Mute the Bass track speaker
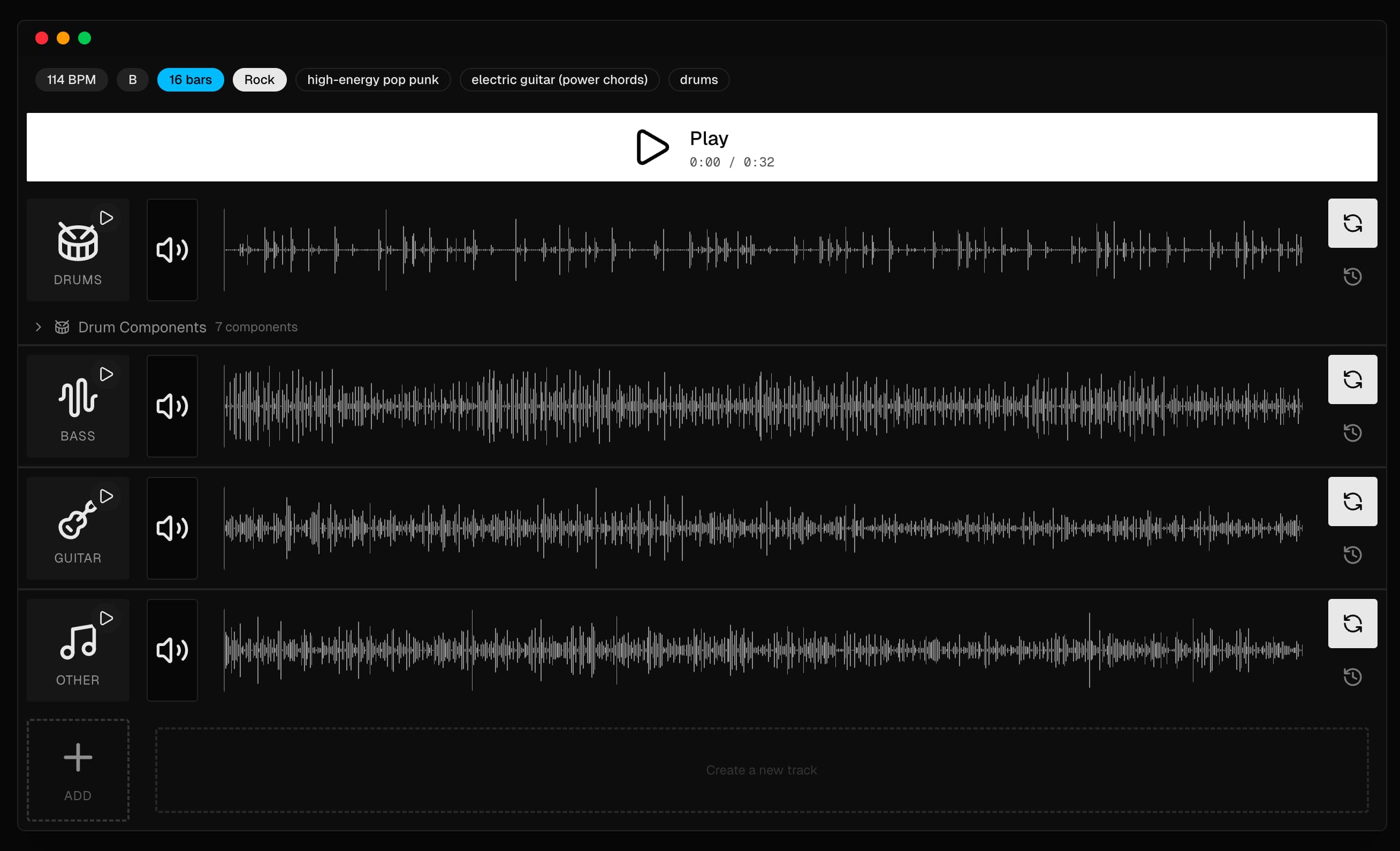This screenshot has width=1400, height=851. click(172, 406)
